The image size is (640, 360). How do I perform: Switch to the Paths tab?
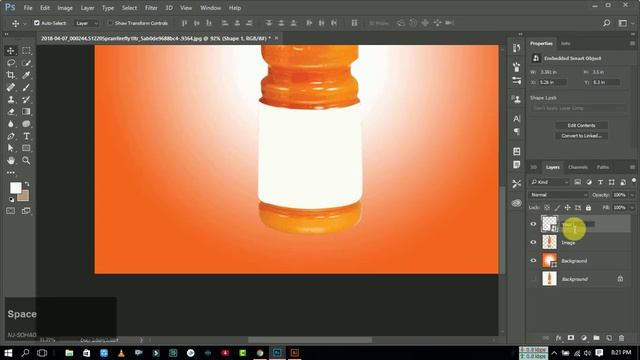602,167
